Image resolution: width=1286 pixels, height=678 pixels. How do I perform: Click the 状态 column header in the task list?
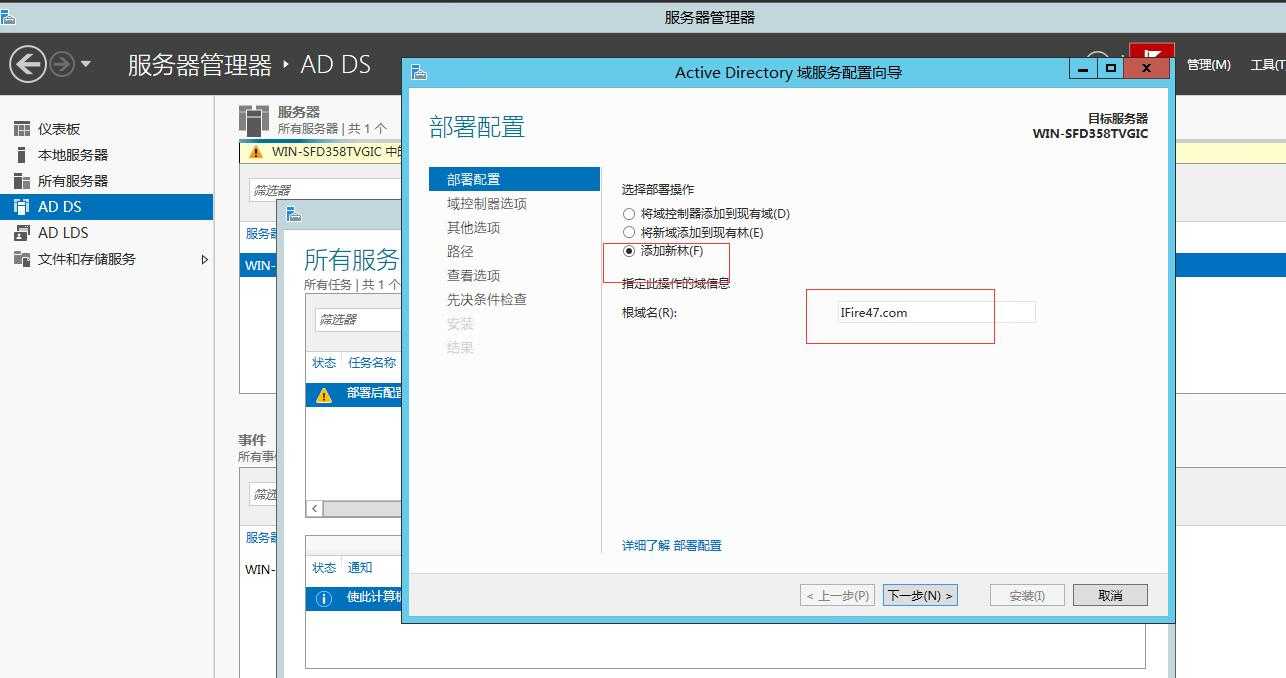[324, 363]
